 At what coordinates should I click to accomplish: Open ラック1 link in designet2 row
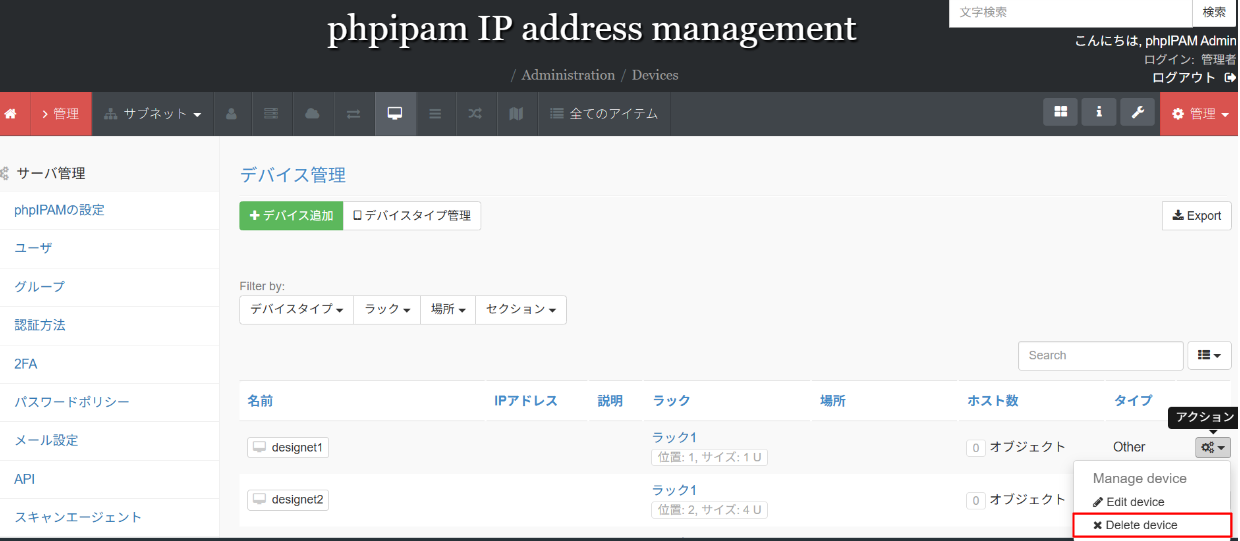pyautogui.click(x=674, y=490)
